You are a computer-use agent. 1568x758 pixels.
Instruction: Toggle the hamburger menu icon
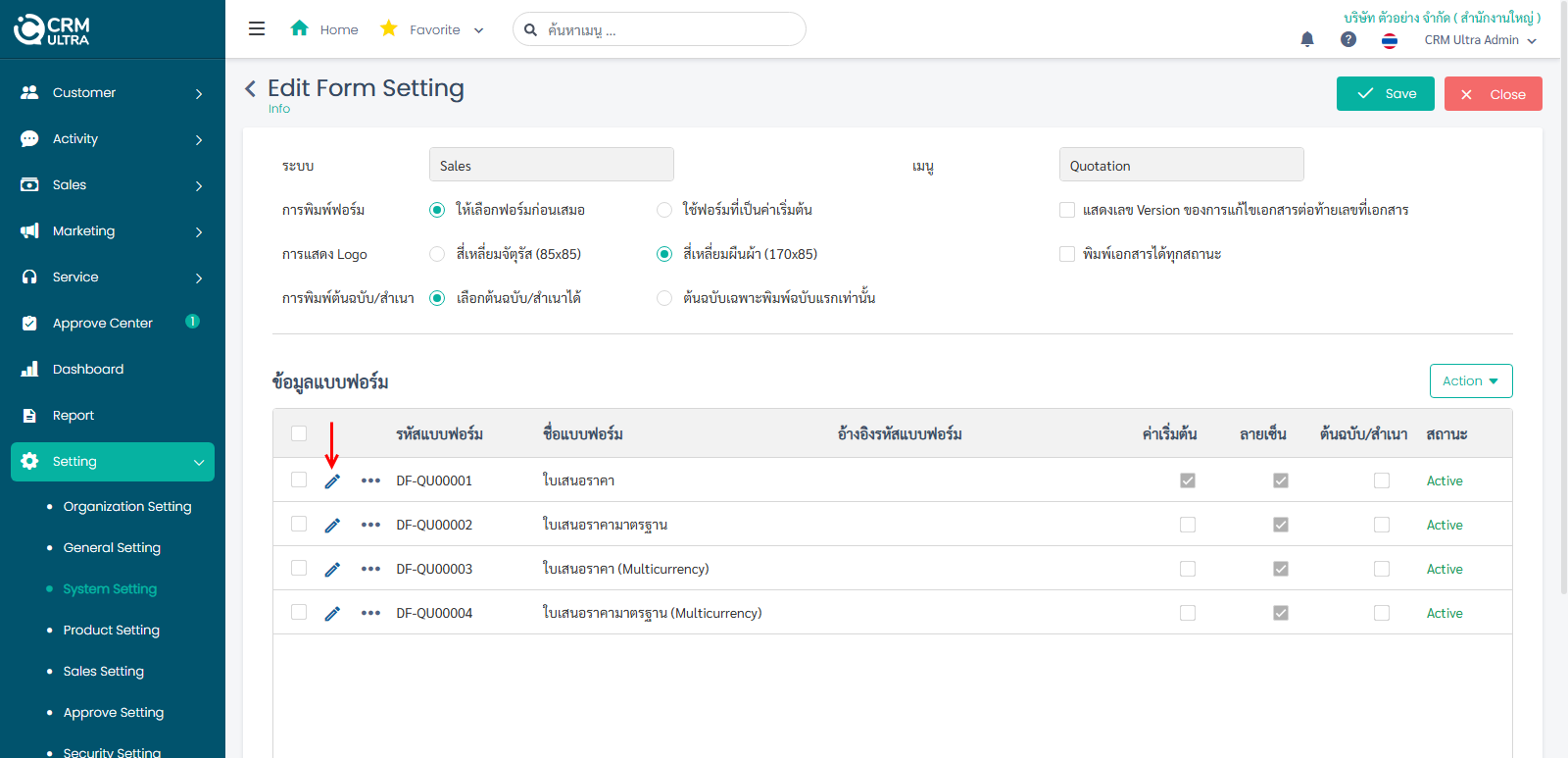click(257, 29)
